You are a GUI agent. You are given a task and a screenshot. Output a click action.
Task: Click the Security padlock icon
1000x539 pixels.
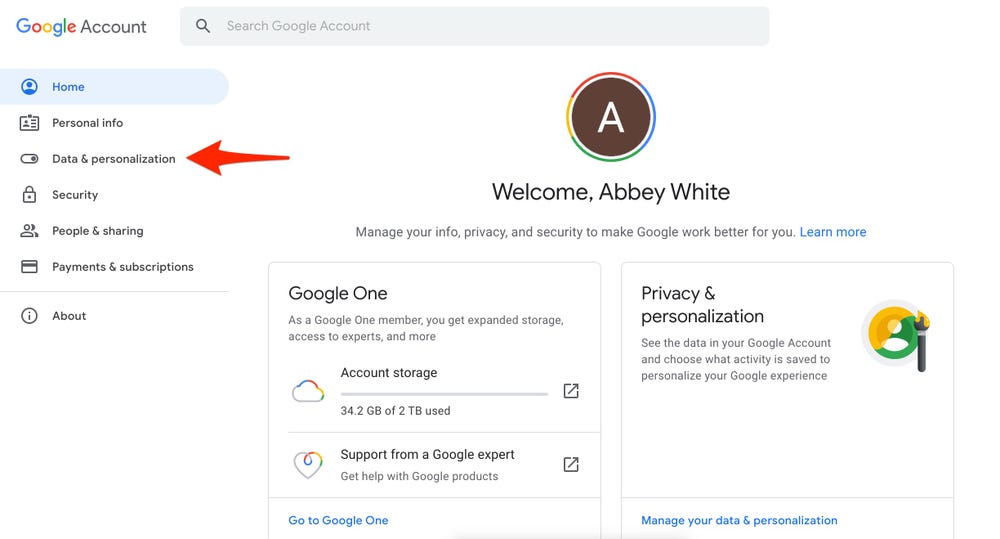(30, 195)
